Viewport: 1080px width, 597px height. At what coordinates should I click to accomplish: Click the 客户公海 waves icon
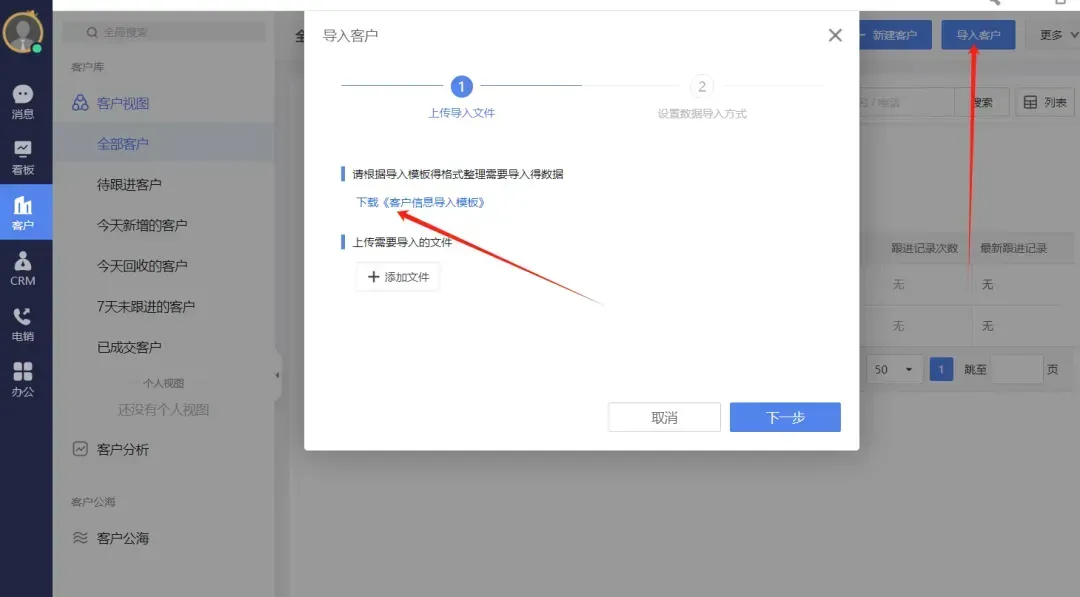point(81,537)
